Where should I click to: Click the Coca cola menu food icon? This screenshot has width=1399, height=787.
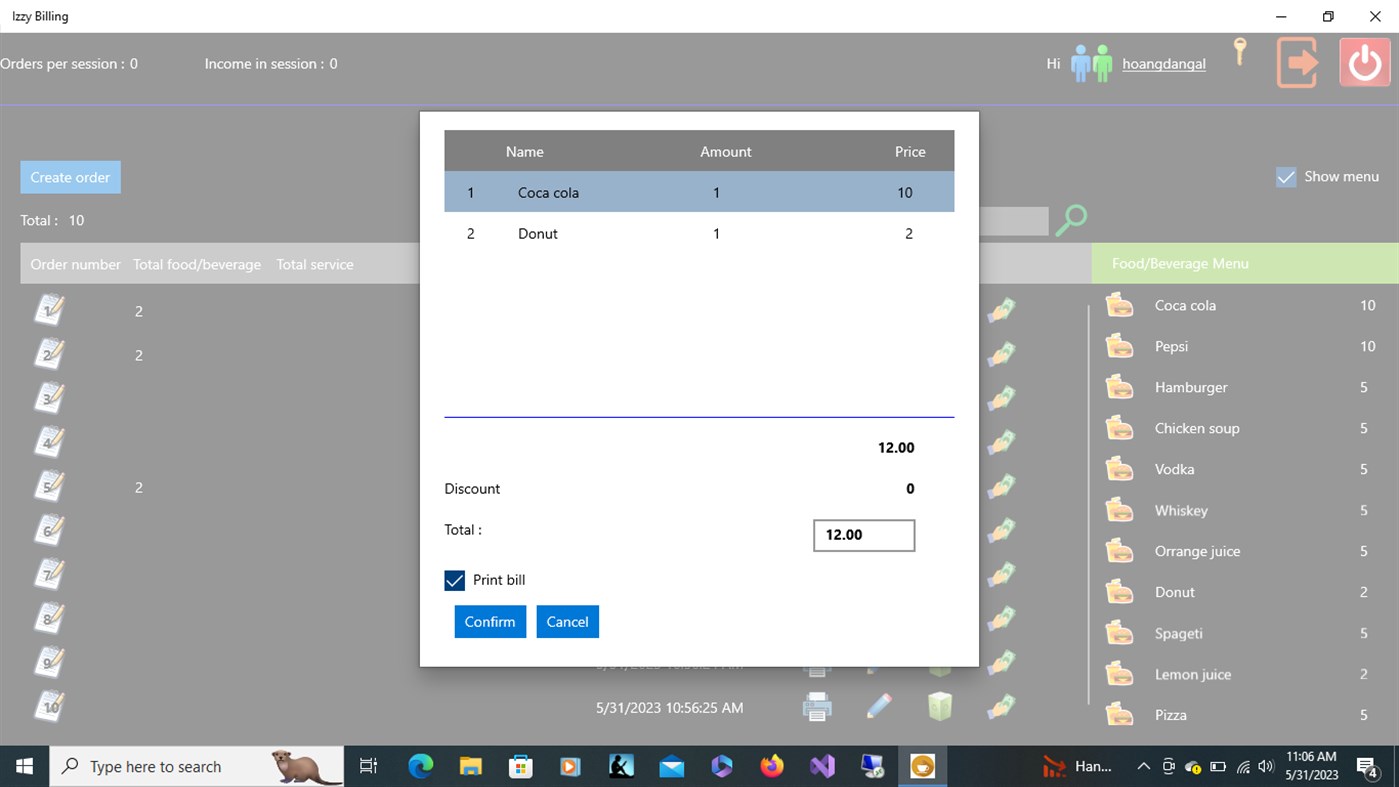(x=1120, y=306)
